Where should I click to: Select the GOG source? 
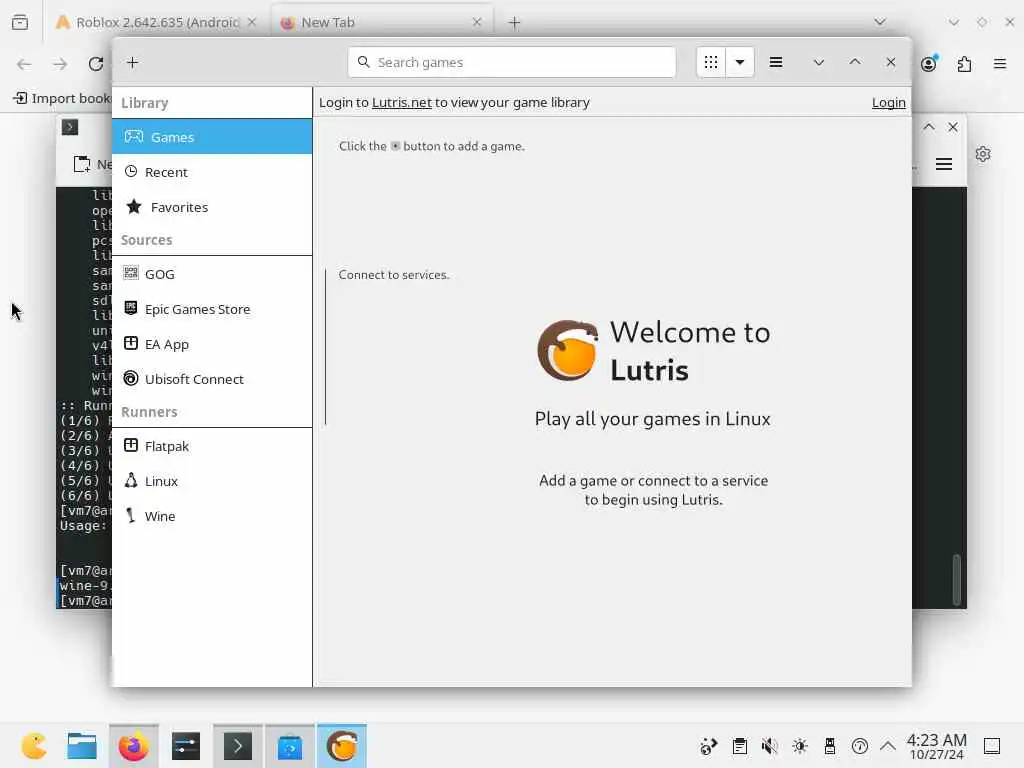(x=212, y=274)
